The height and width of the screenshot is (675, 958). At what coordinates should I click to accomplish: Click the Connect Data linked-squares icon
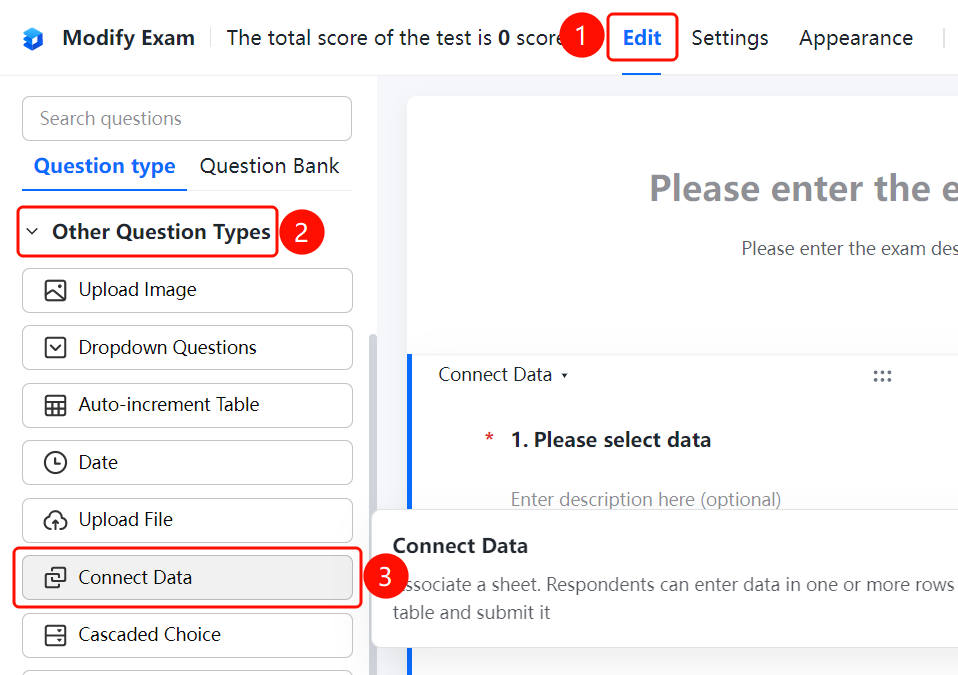55,577
